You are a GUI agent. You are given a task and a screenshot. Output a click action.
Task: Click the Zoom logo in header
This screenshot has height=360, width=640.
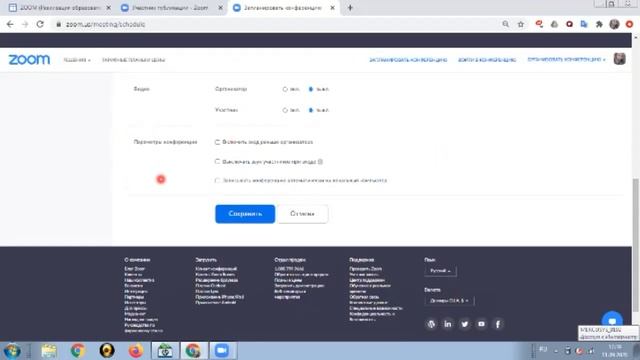pos(29,60)
